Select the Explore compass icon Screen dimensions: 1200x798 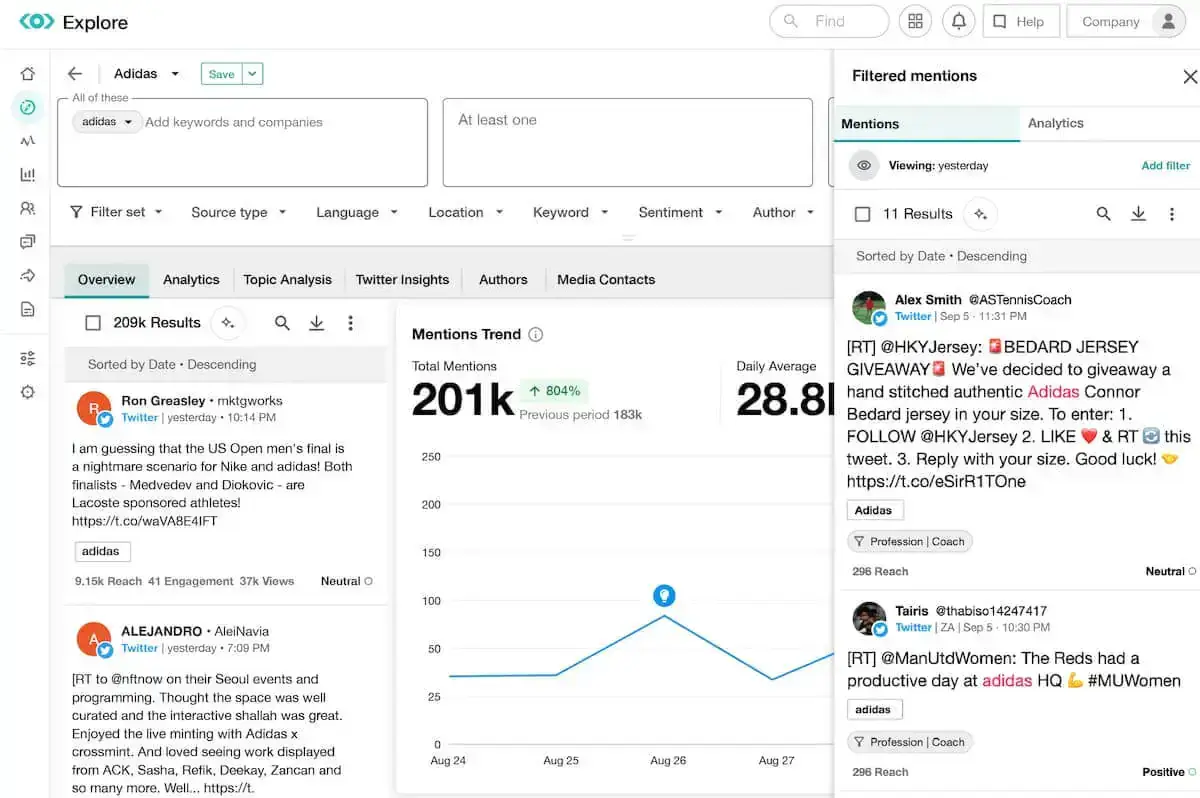[27, 107]
